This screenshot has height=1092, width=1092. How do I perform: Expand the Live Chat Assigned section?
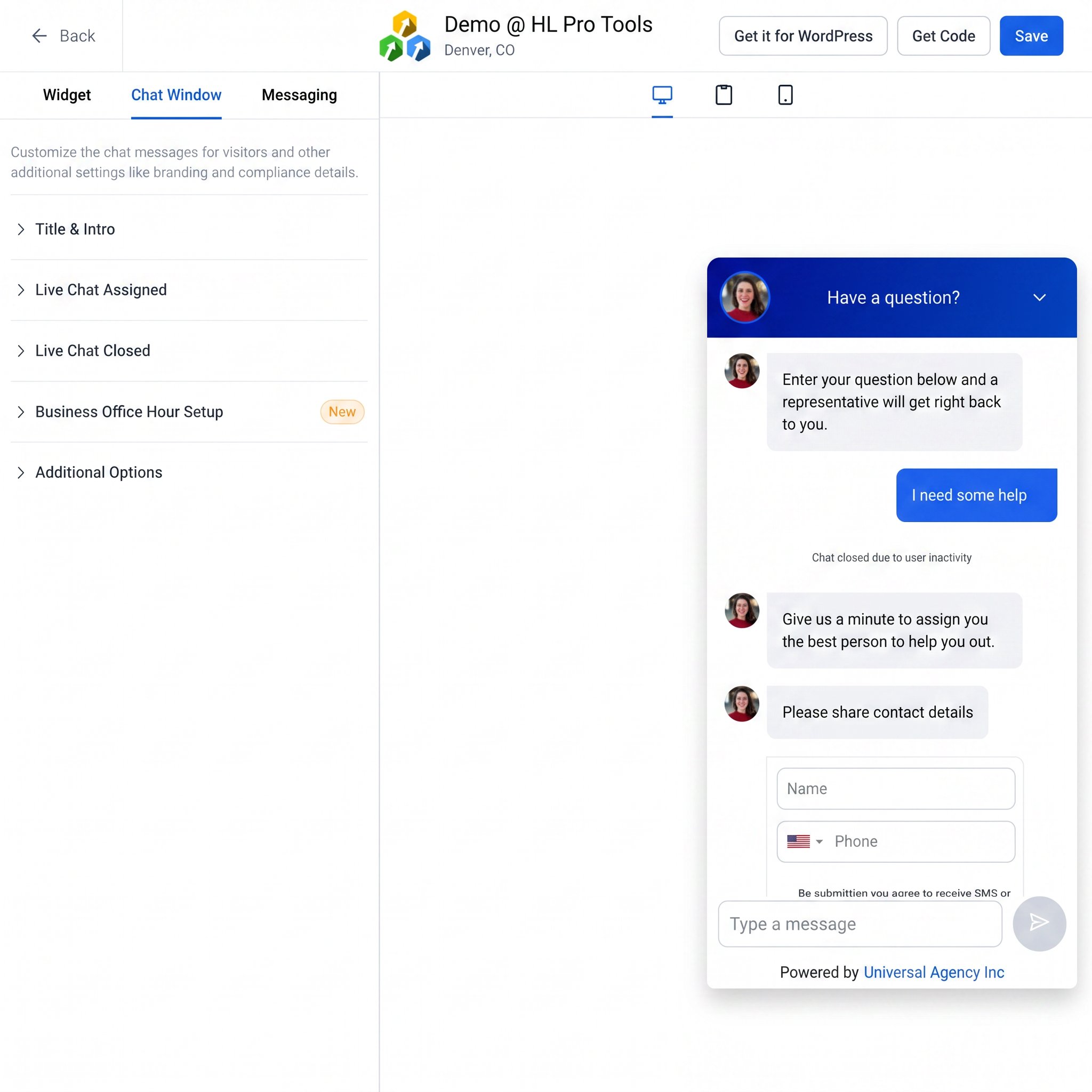189,290
